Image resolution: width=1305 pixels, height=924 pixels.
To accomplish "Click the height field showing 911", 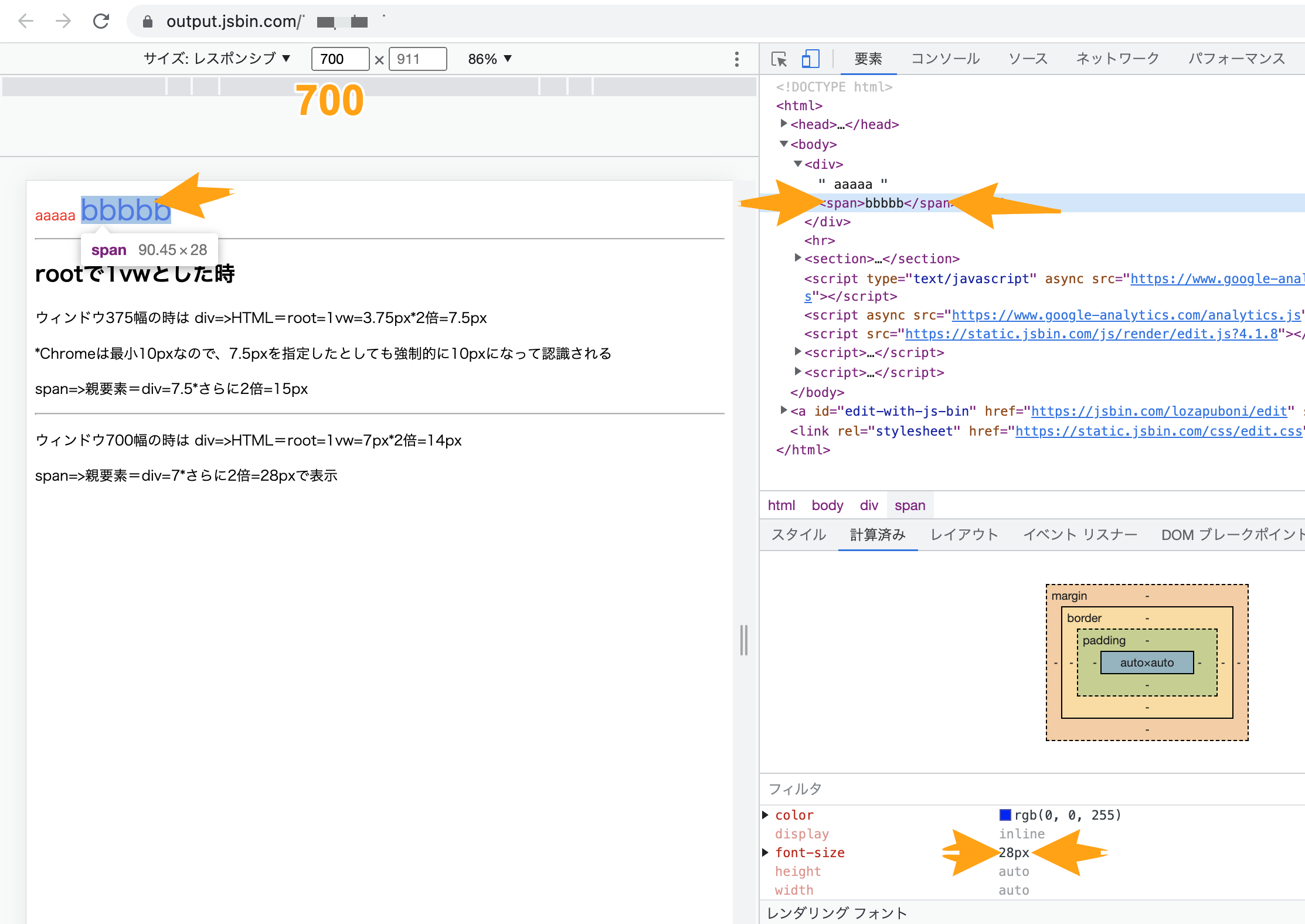I will [417, 59].
